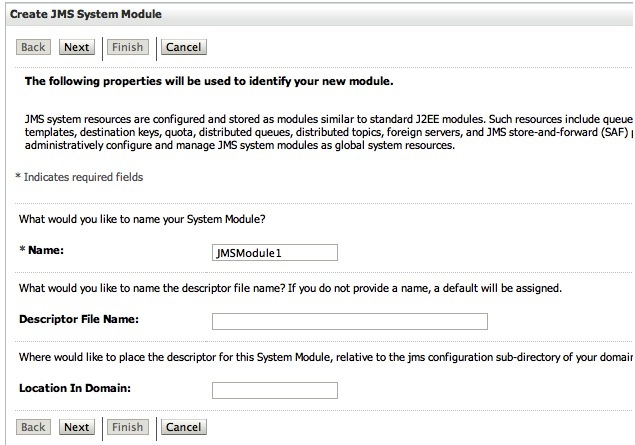Proceed with the bottom Next button
This screenshot has height=445, width=635.
(x=76, y=427)
